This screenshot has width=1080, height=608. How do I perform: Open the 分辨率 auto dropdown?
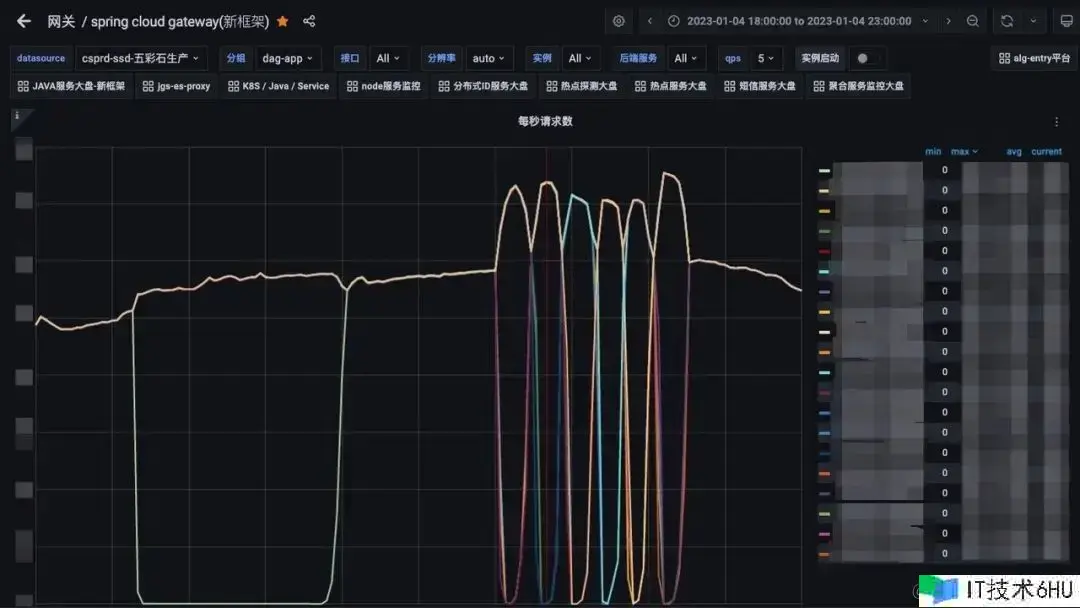[x=489, y=59]
